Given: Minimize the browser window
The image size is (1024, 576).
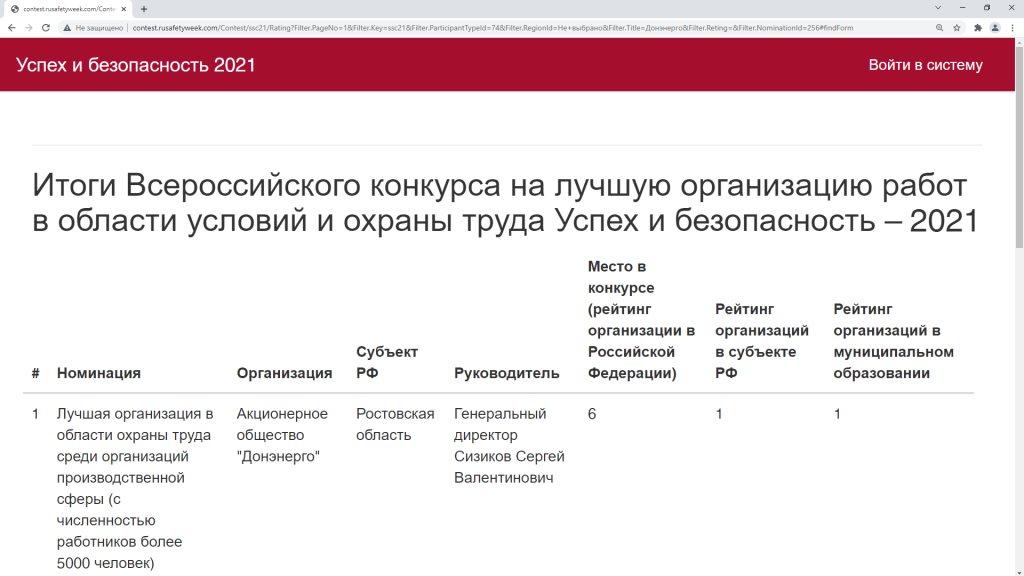Looking at the screenshot, I should pyautogui.click(x=962, y=8).
